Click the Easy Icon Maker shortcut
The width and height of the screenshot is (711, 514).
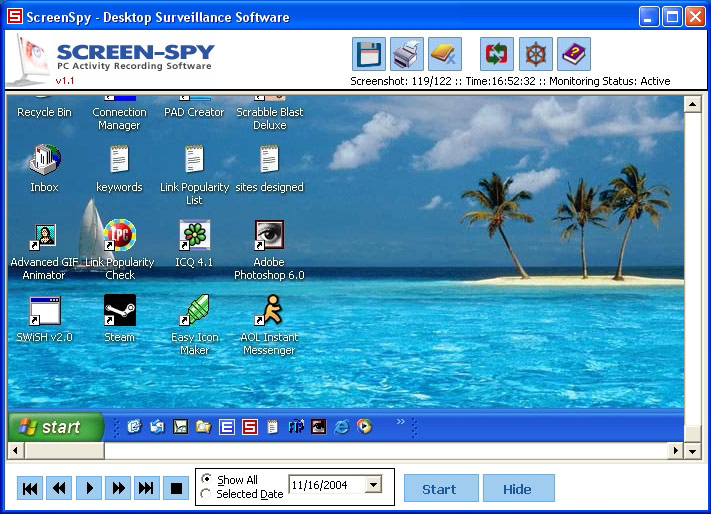[x=195, y=310]
